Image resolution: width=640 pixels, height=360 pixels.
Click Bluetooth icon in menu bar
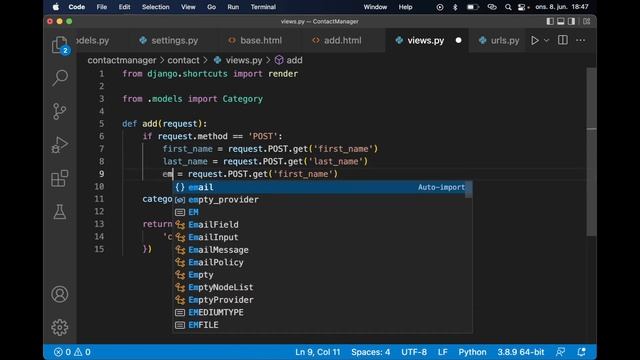click(455, 7)
